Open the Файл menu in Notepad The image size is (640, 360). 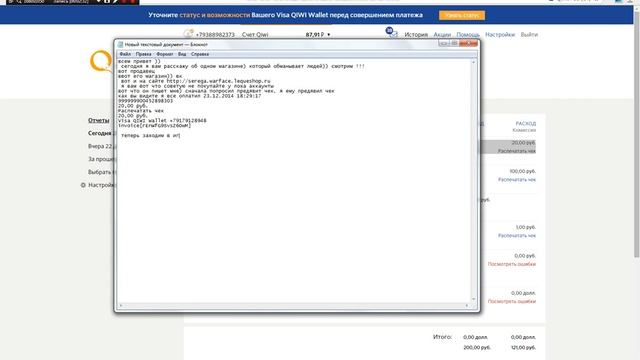(x=125, y=54)
